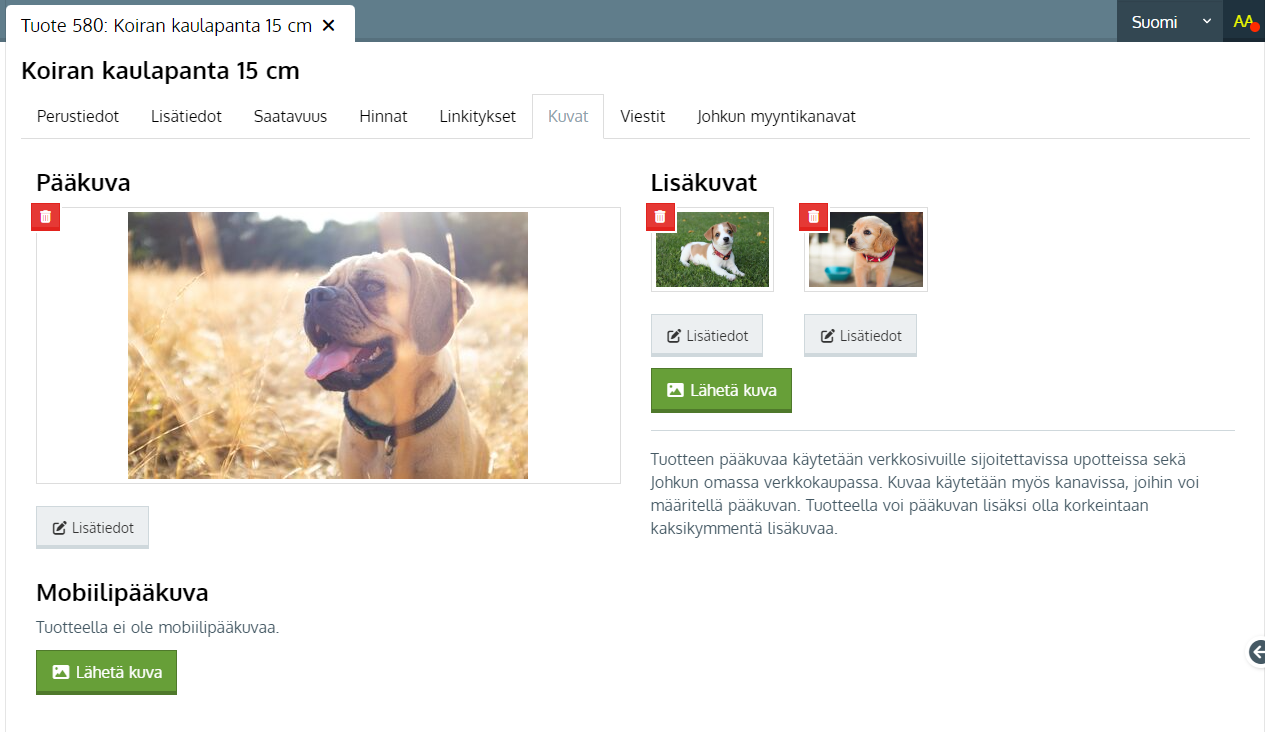Switch to the Lisätiedot tab
Viewport: 1265px width, 732px height.
coord(186,117)
